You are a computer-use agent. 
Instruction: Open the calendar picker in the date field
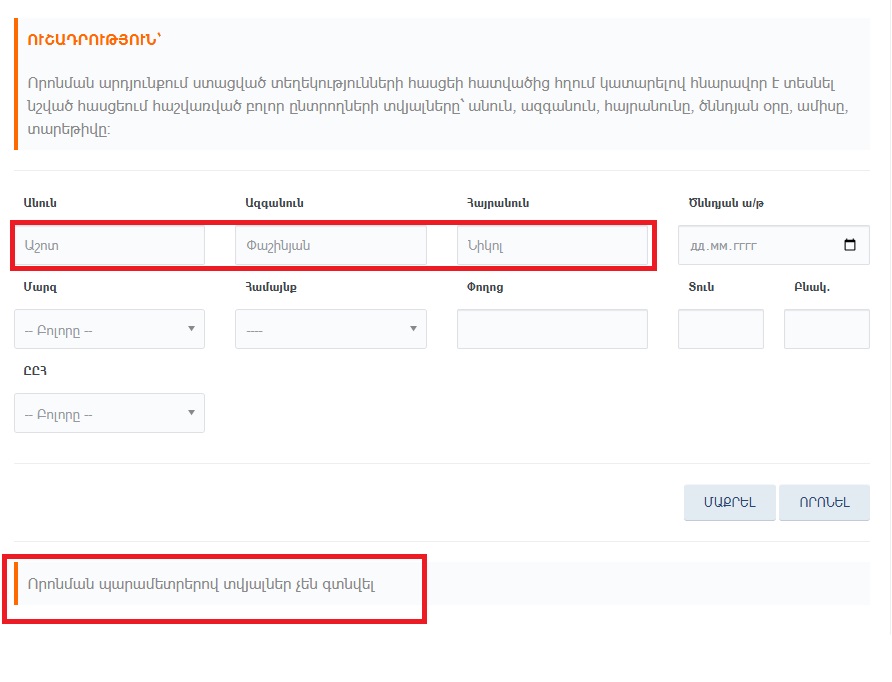(x=849, y=245)
